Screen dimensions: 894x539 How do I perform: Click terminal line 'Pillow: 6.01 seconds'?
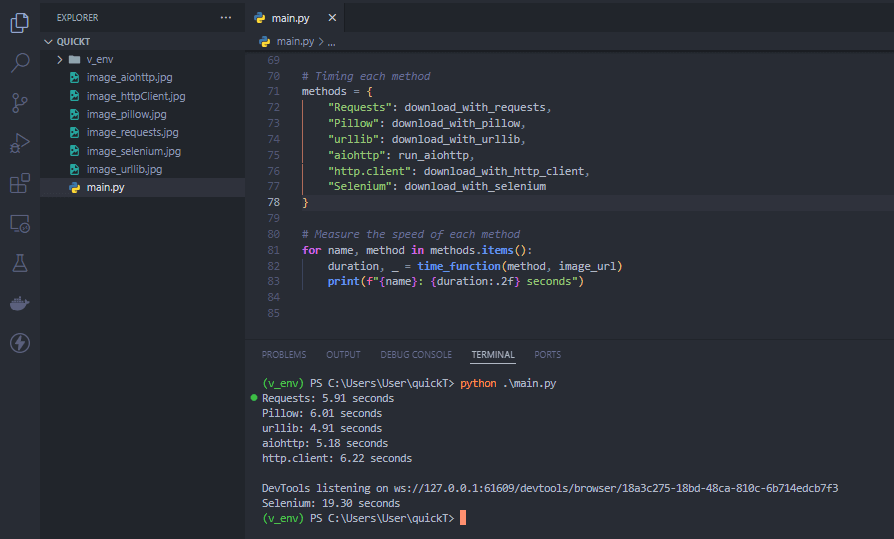pyautogui.click(x=322, y=413)
